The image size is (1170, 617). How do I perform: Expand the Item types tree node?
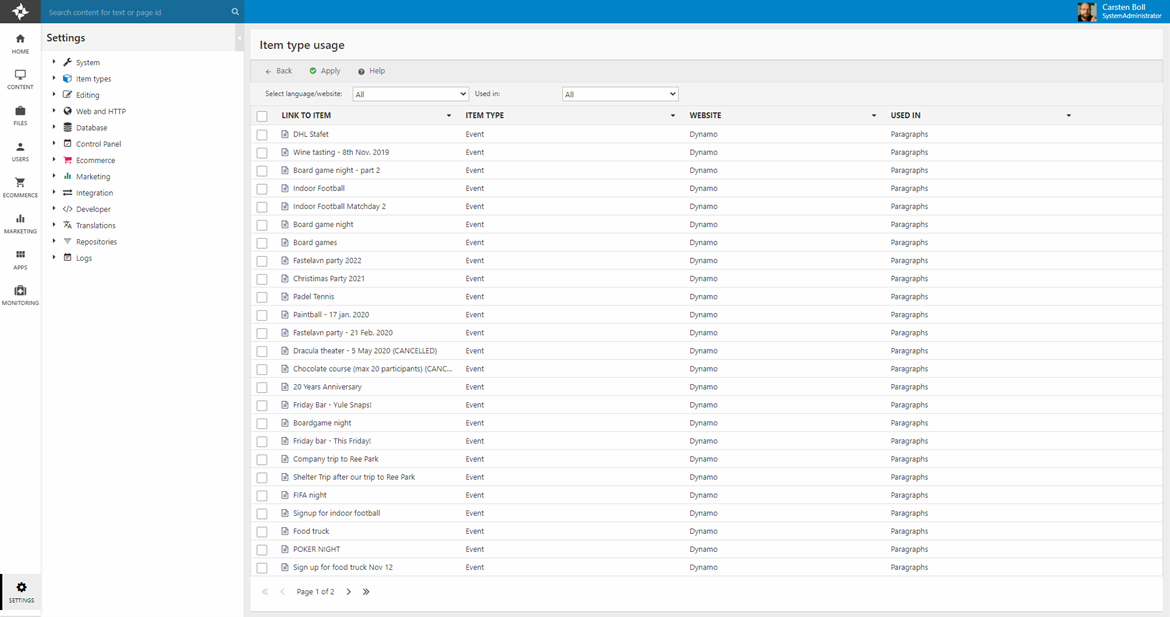pos(54,78)
